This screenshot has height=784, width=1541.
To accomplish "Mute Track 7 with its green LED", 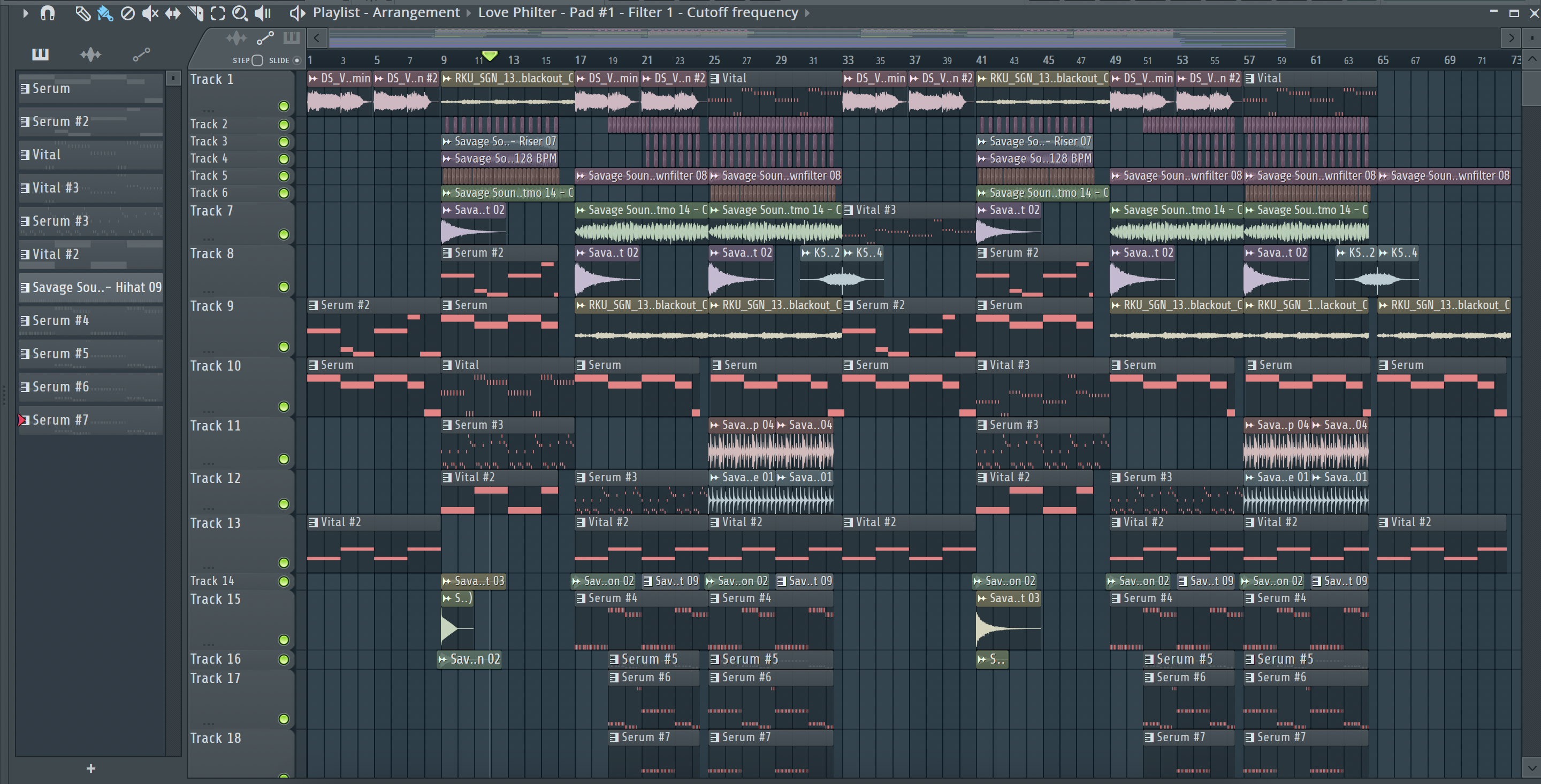I will (284, 234).
